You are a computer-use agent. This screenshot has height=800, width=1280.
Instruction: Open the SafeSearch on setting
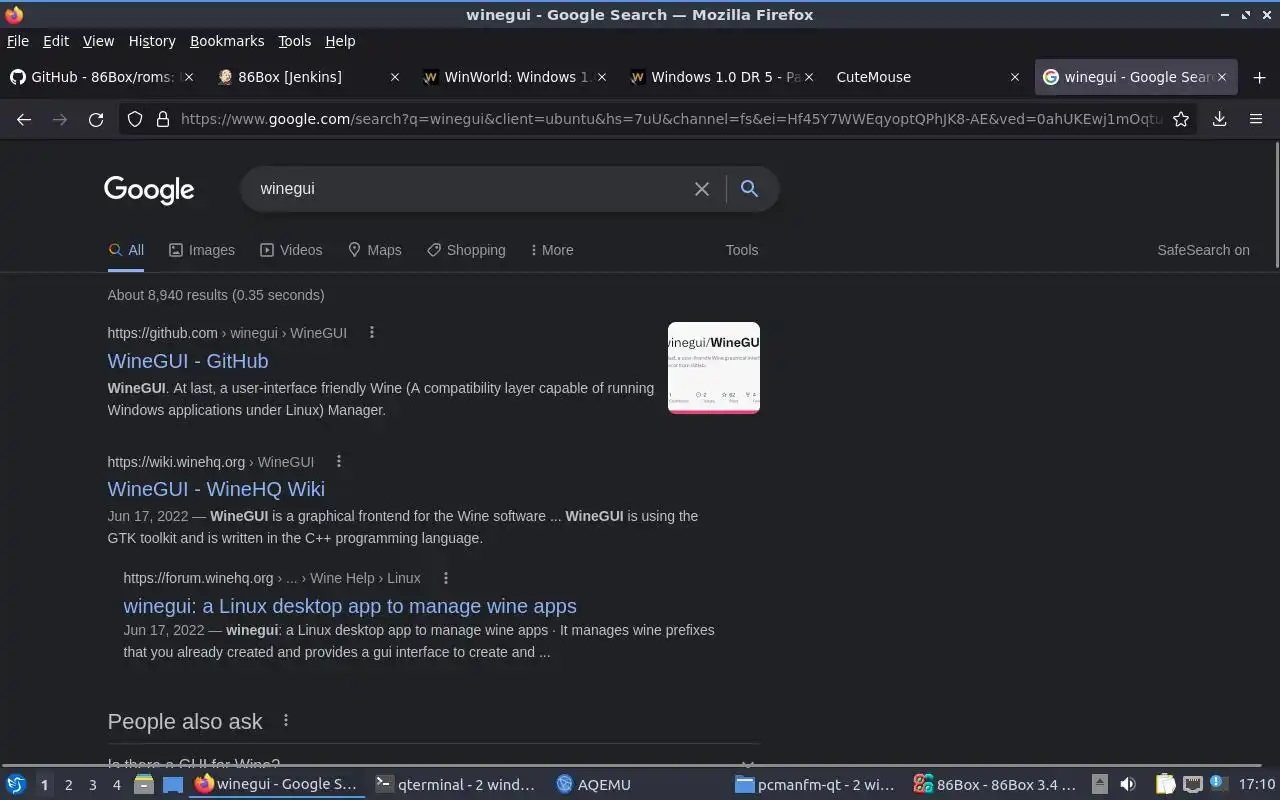(1203, 250)
